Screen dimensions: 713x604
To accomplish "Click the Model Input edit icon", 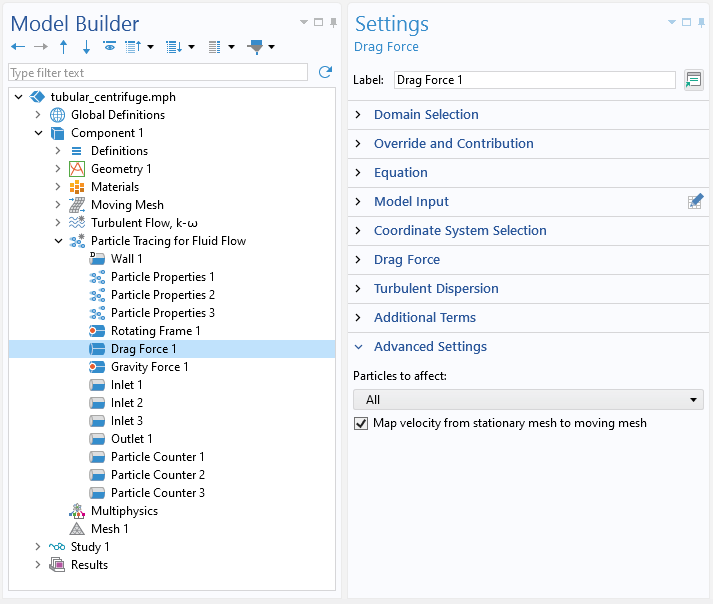I will tap(695, 201).
